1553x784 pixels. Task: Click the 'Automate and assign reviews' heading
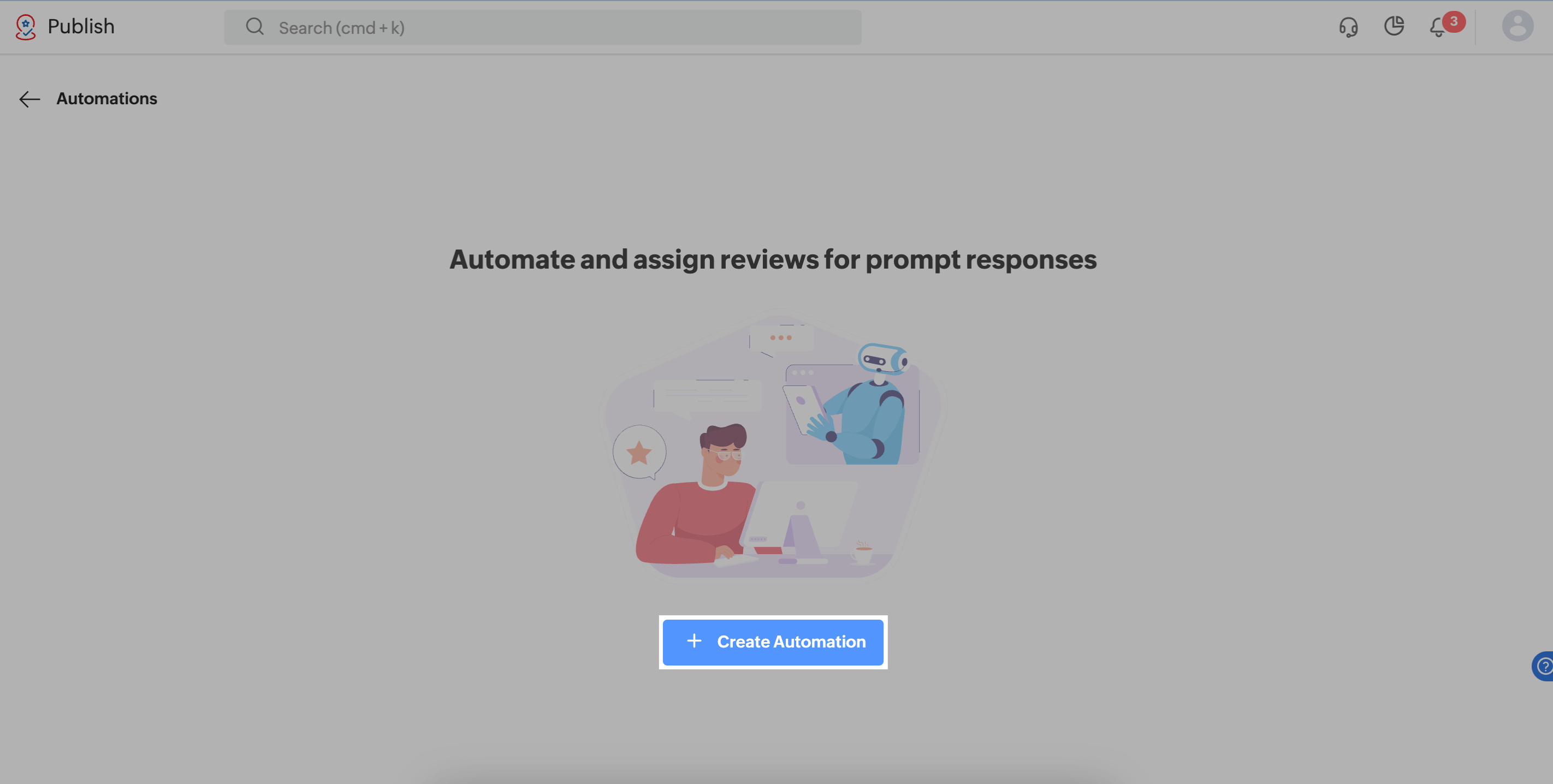pyautogui.click(x=773, y=260)
